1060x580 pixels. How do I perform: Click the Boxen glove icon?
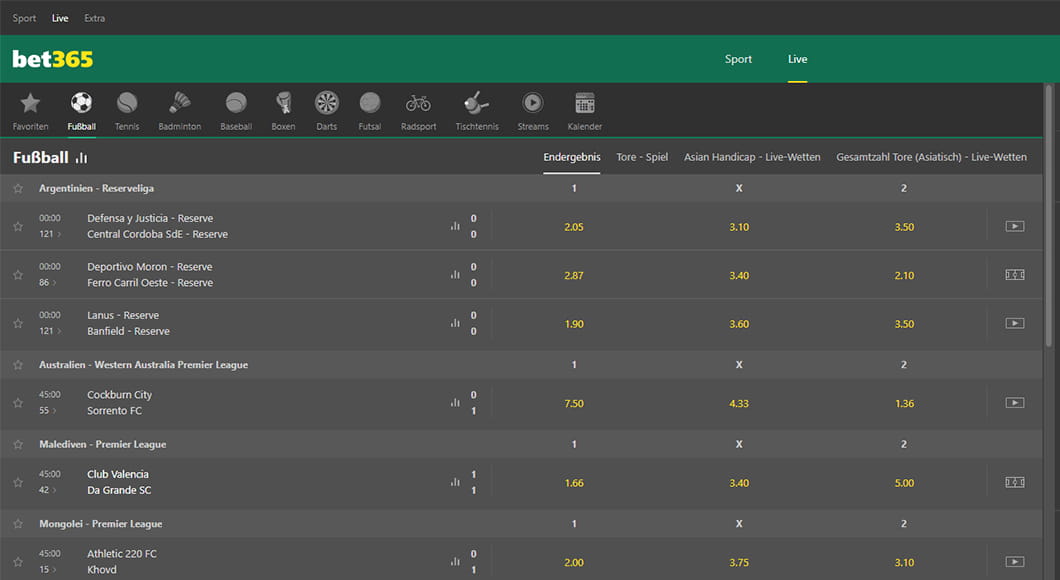click(283, 103)
